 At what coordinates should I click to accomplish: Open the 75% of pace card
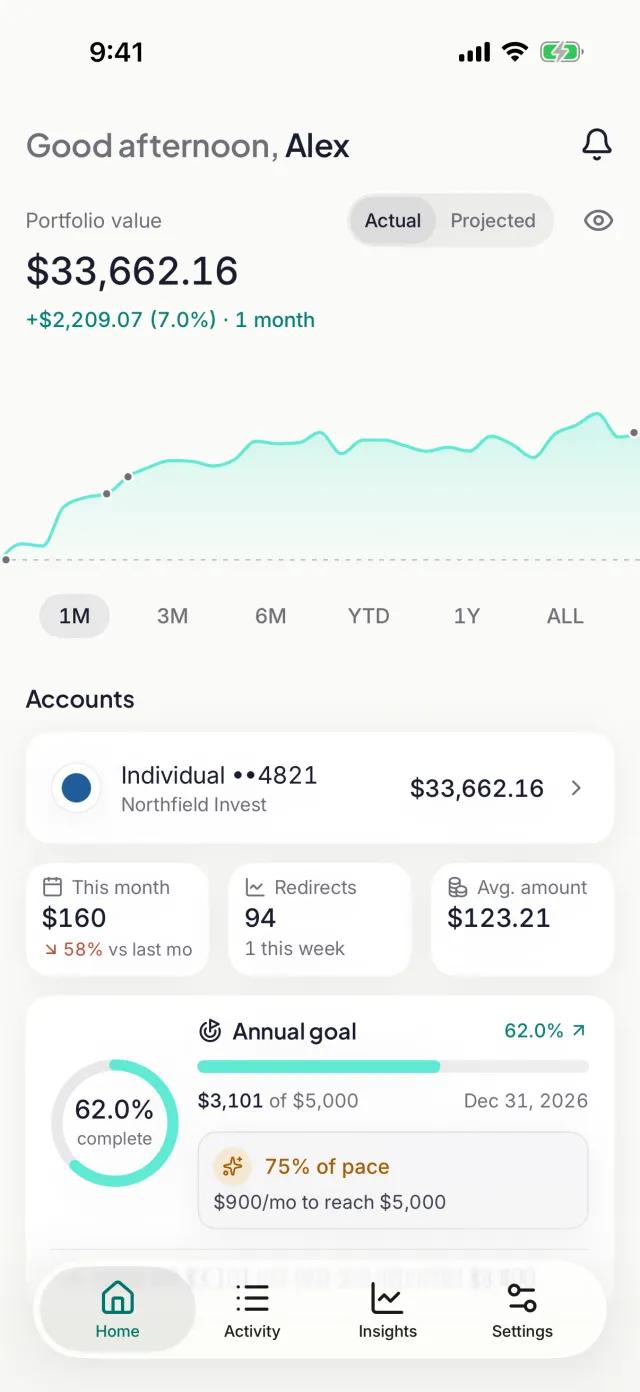click(393, 1180)
